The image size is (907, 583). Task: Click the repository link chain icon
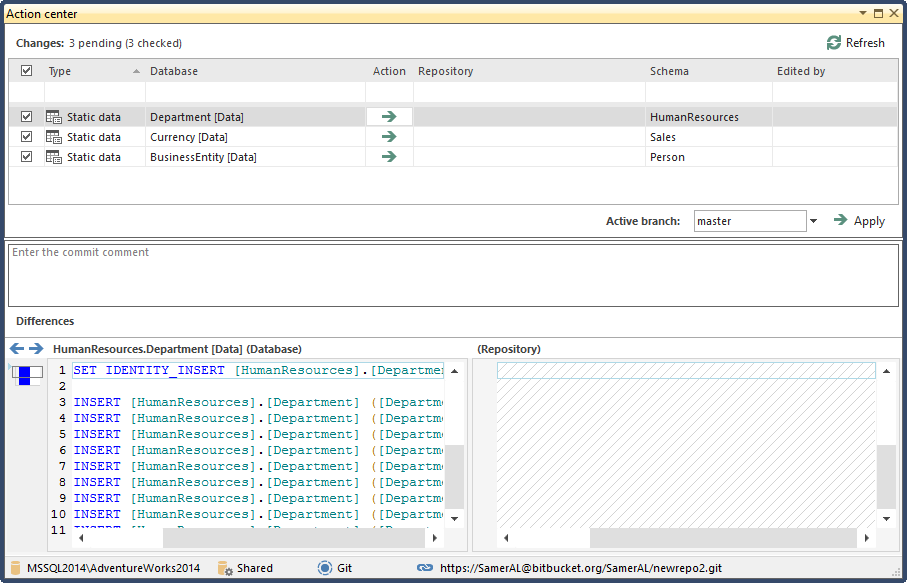click(x=425, y=568)
